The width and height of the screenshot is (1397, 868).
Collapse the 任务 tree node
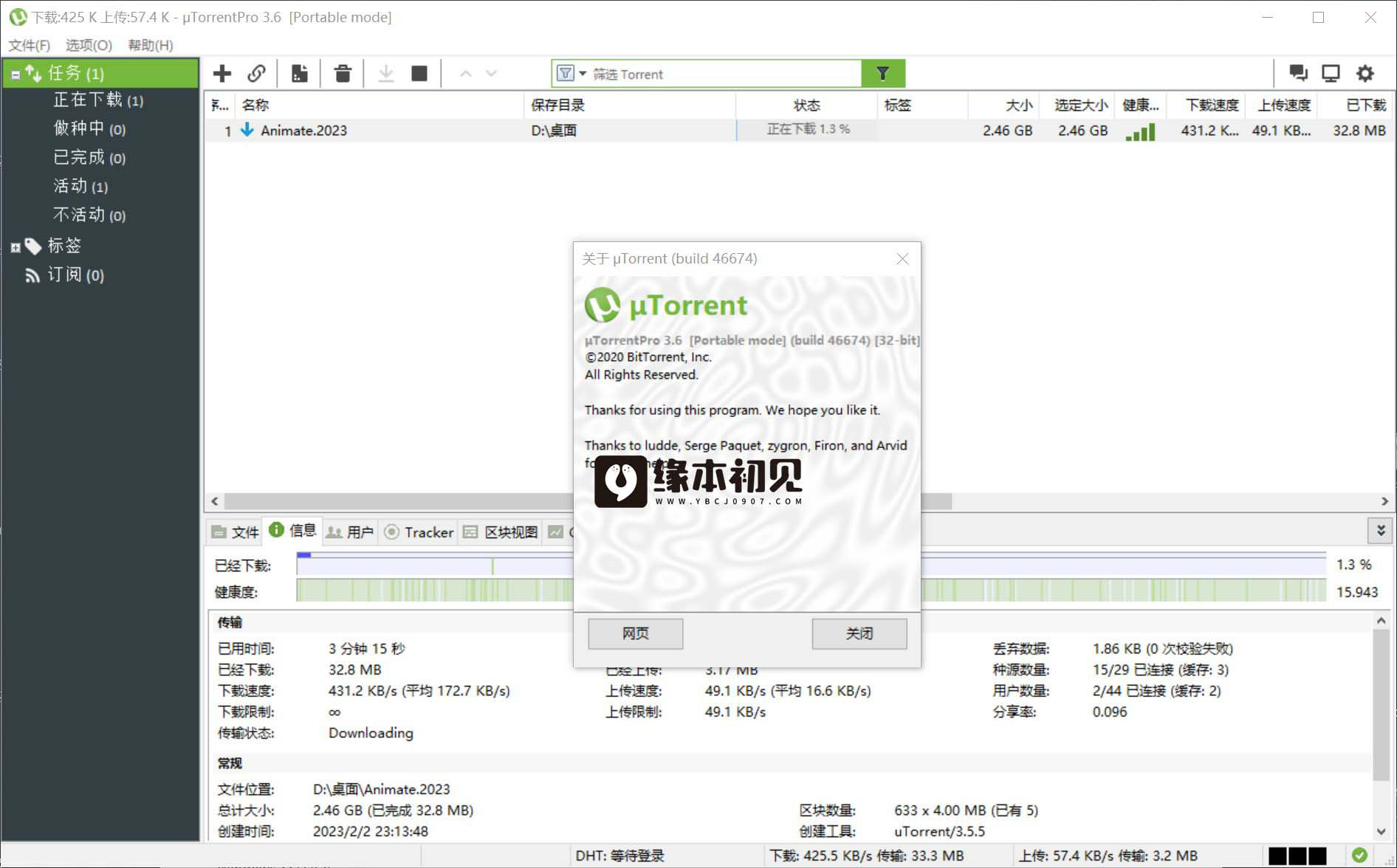(16, 75)
